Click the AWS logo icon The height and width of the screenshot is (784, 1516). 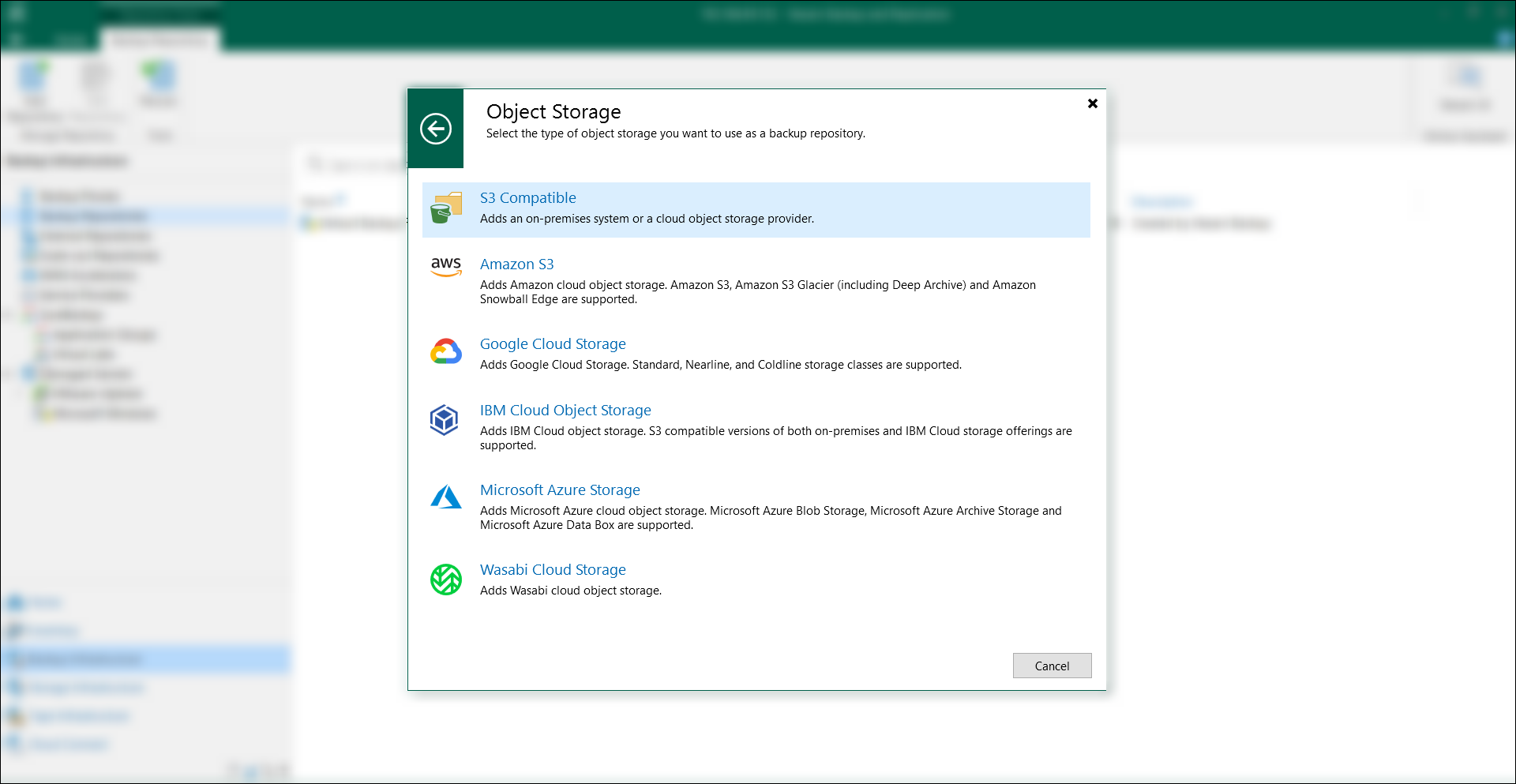(x=446, y=267)
